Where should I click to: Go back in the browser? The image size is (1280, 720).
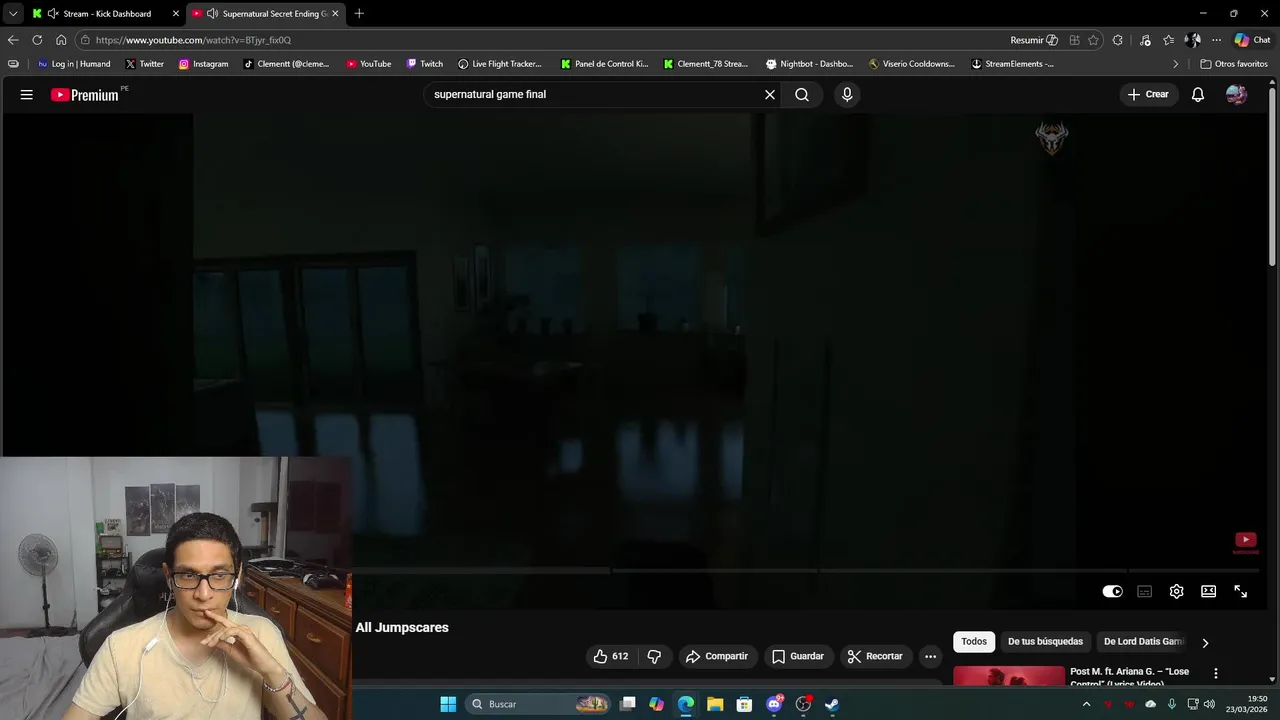tap(13, 40)
